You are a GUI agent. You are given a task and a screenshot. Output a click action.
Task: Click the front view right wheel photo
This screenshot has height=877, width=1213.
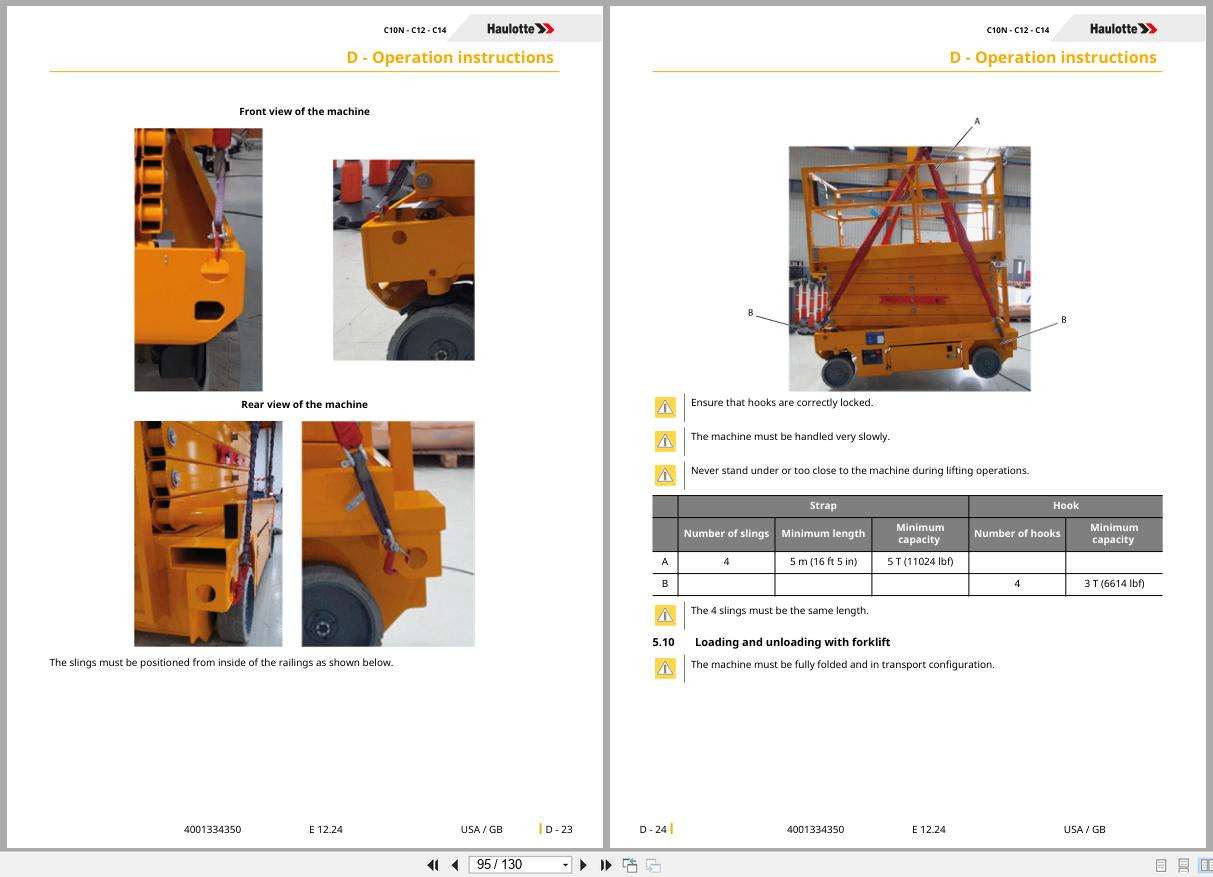[404, 260]
